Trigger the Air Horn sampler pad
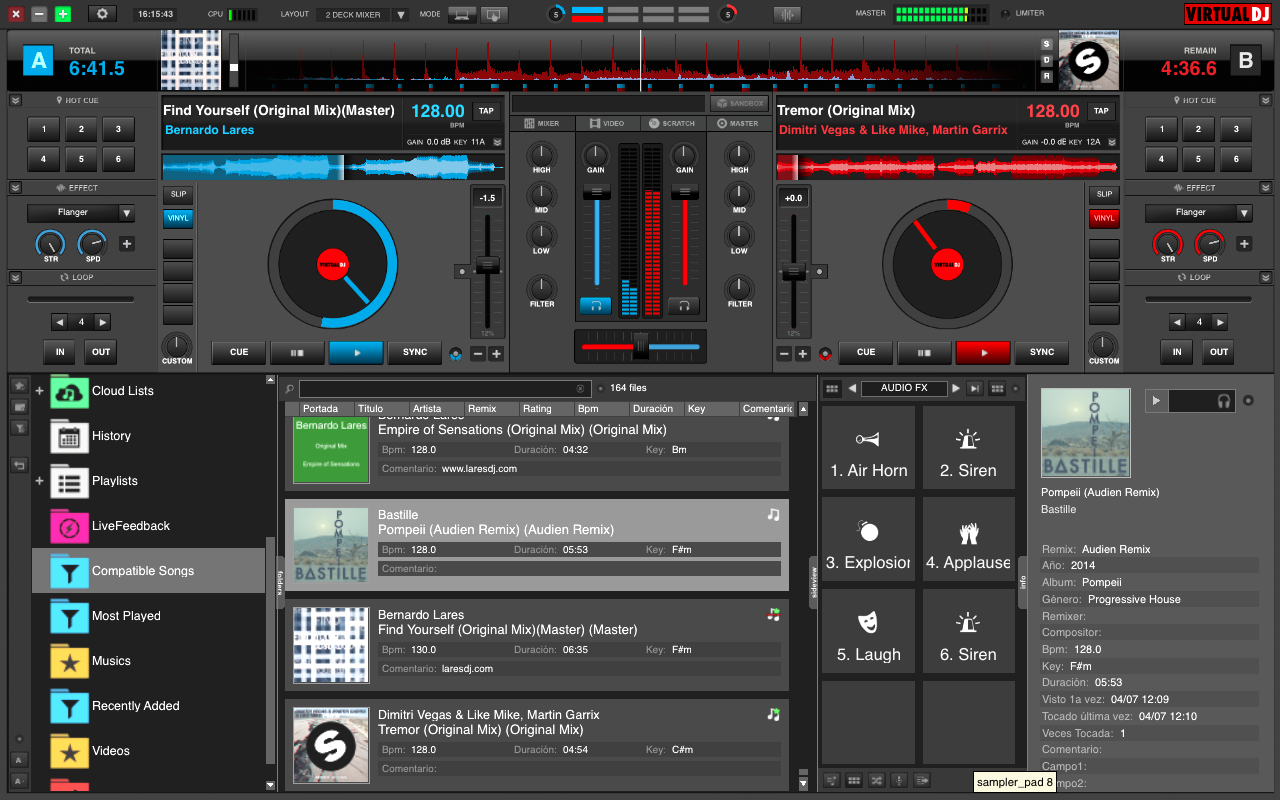 (868, 448)
